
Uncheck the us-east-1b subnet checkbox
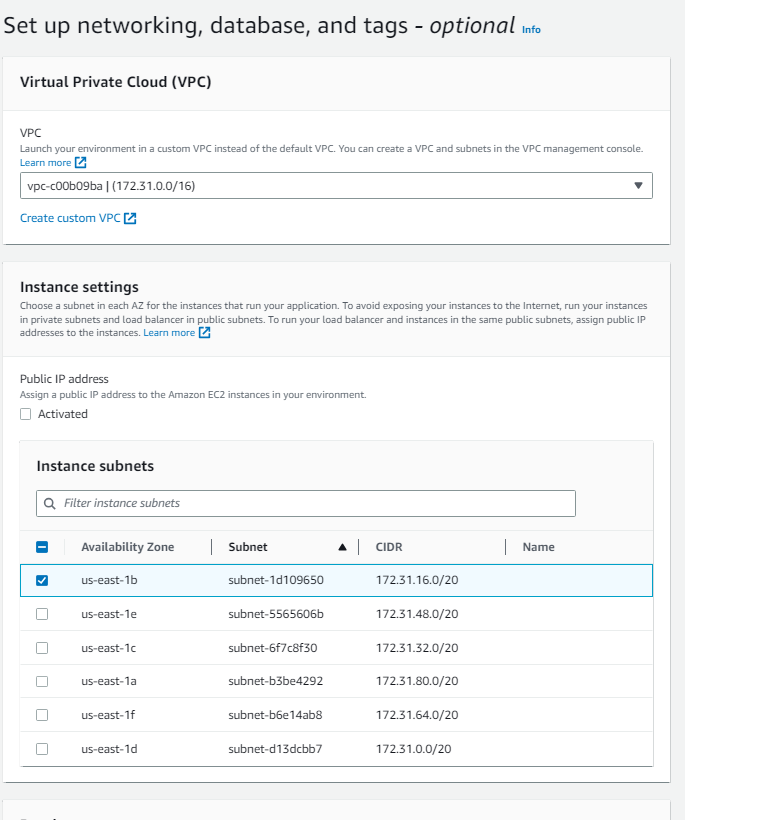pyautogui.click(x=42, y=580)
